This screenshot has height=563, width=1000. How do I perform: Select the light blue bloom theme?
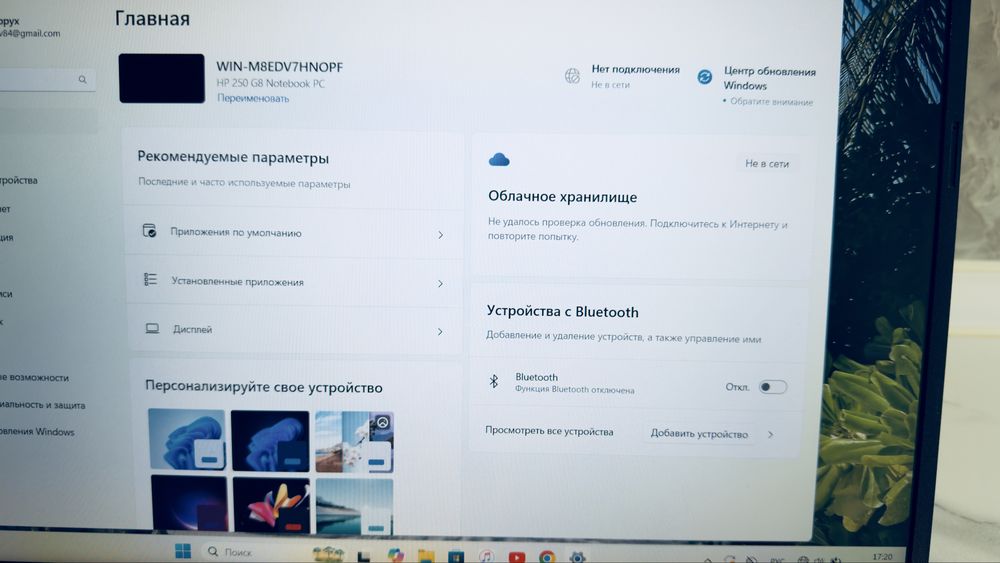187,439
